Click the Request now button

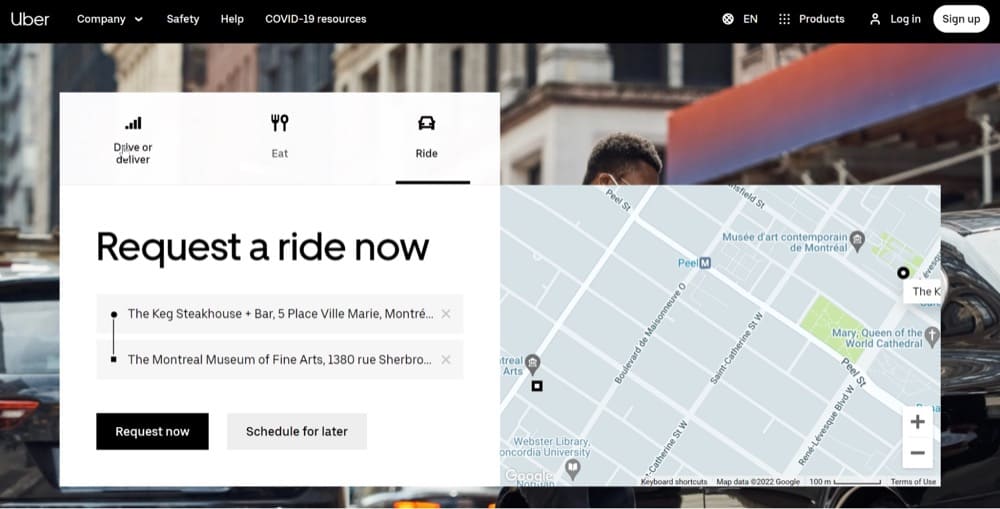click(152, 432)
